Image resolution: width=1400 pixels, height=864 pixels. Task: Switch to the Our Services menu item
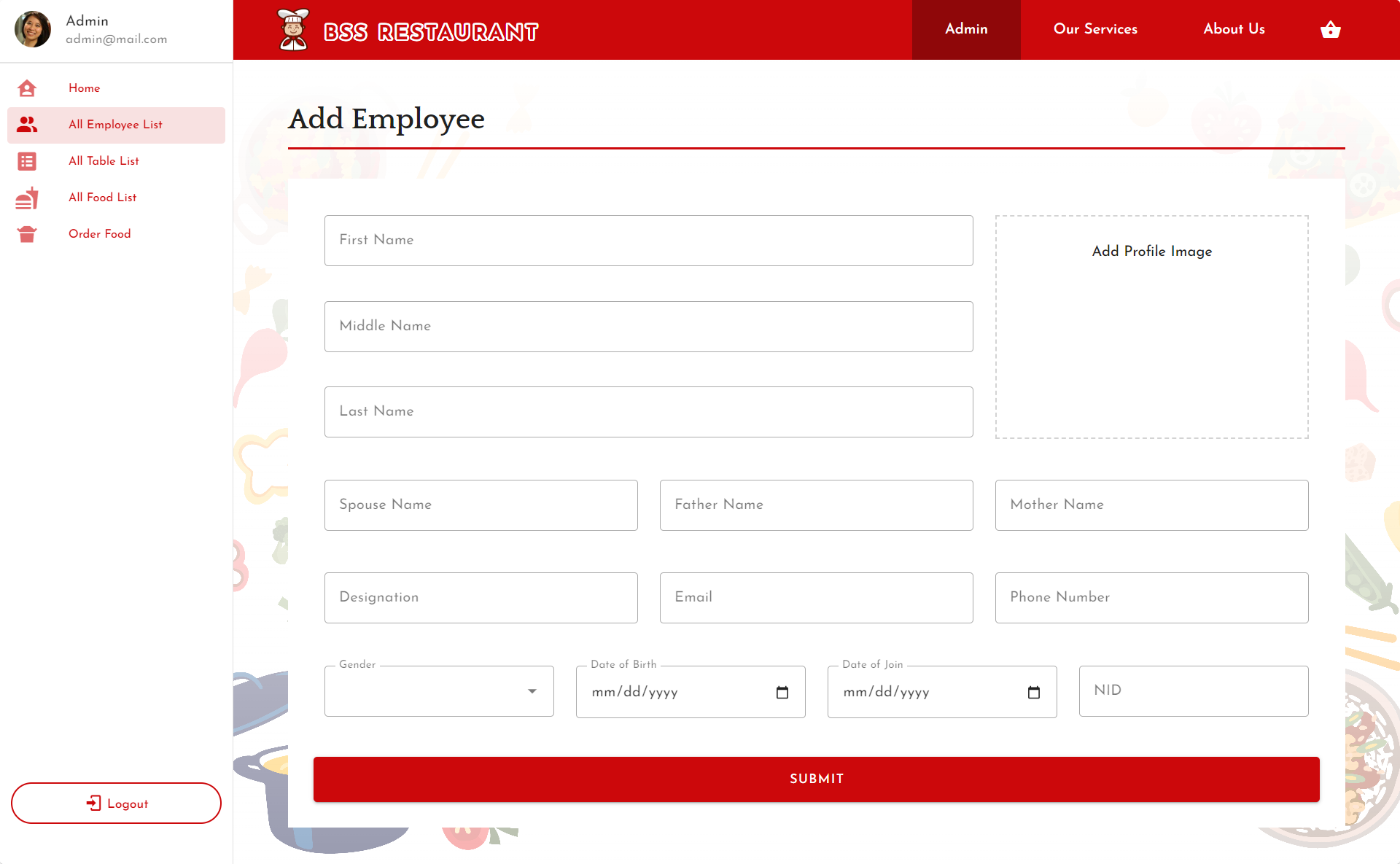(1094, 29)
